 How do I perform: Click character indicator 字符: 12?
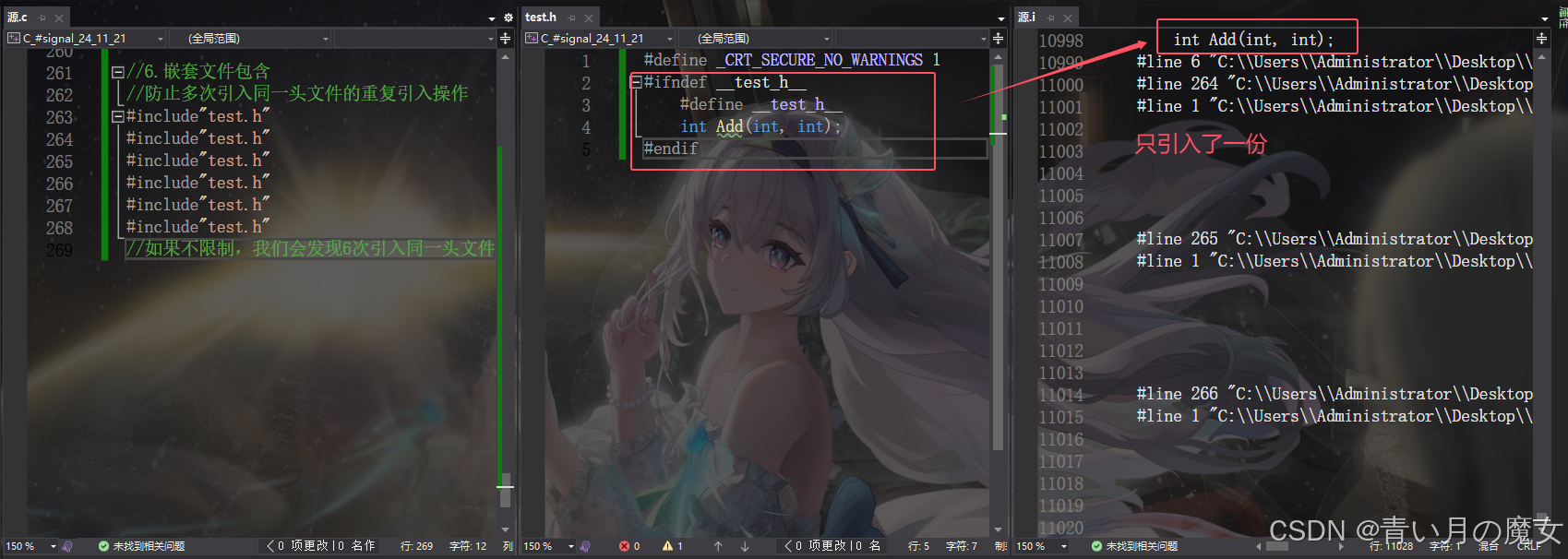tap(468, 546)
